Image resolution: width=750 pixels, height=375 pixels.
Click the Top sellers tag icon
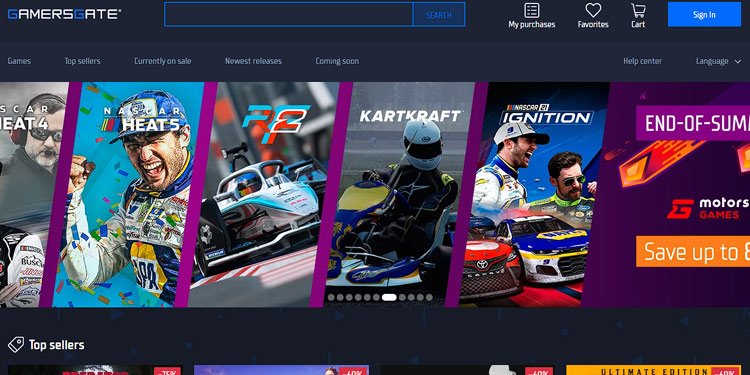click(x=16, y=344)
